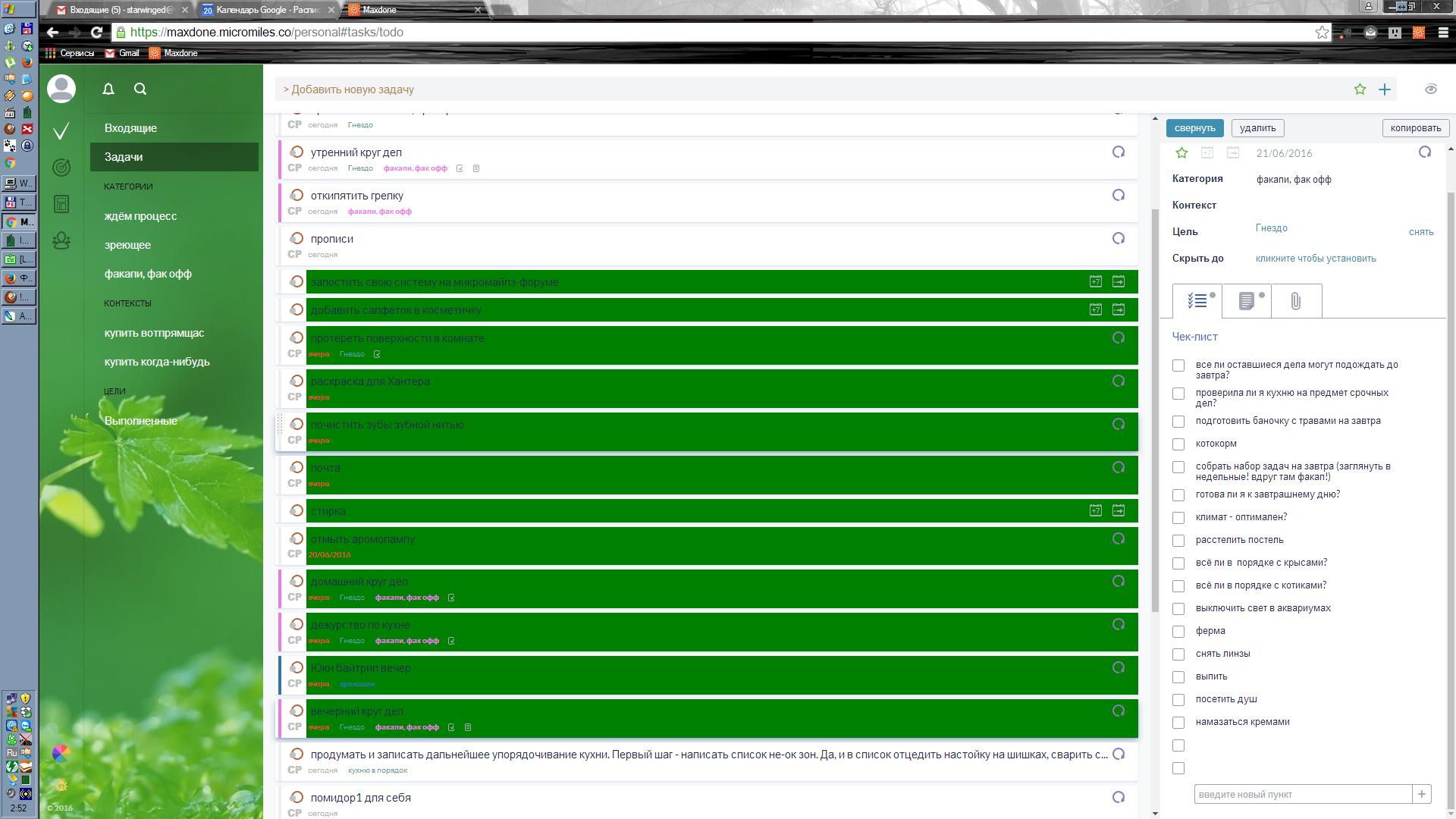Open the notes tab icon
Screen dimensions: 1456x819
pos(1247,301)
